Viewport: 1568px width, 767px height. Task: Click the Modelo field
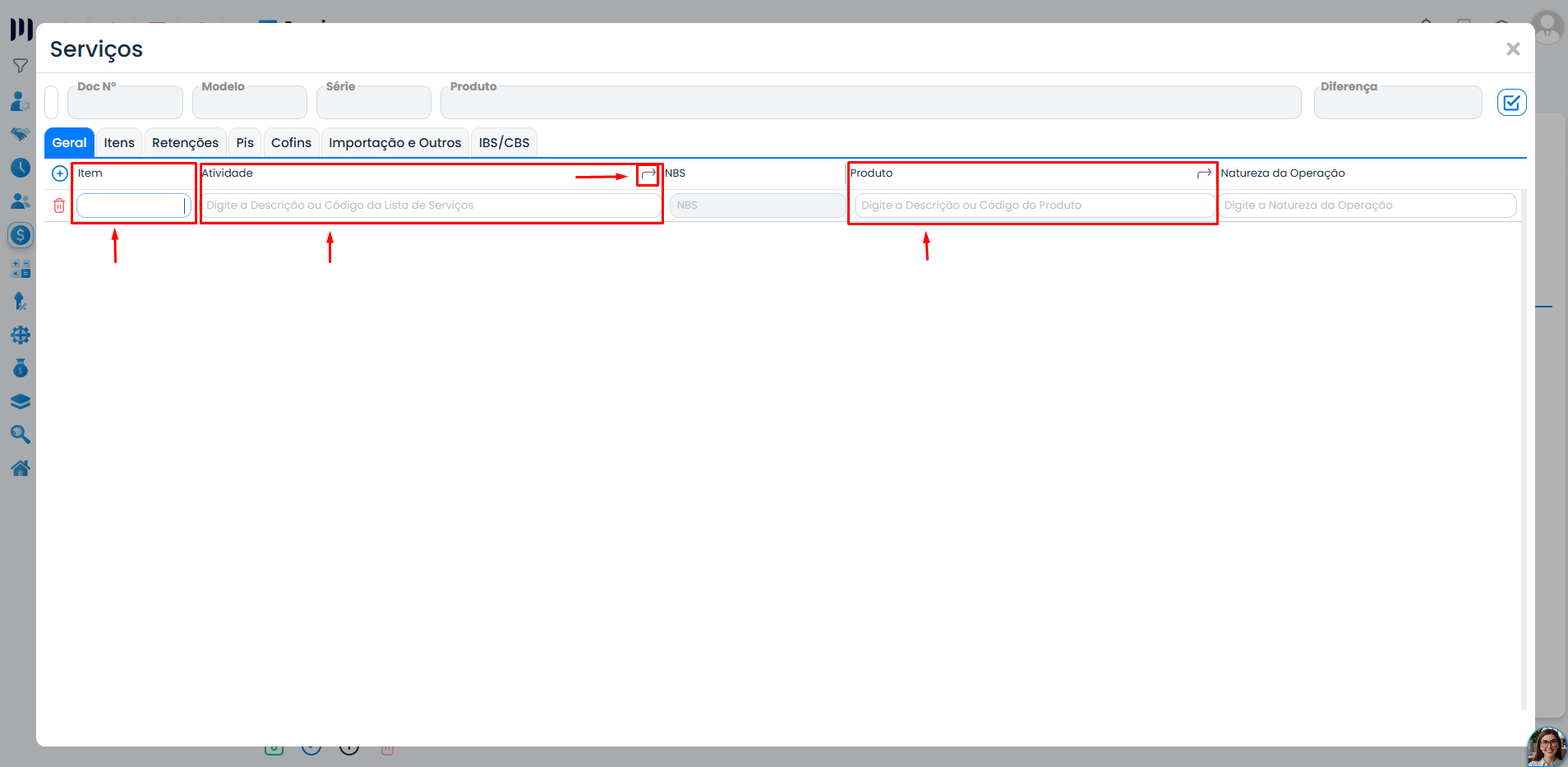250,103
